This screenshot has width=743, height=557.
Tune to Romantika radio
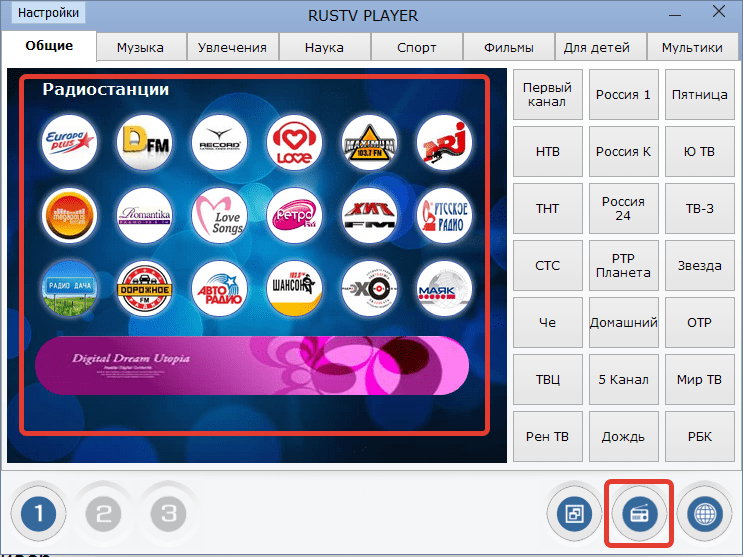(145, 216)
